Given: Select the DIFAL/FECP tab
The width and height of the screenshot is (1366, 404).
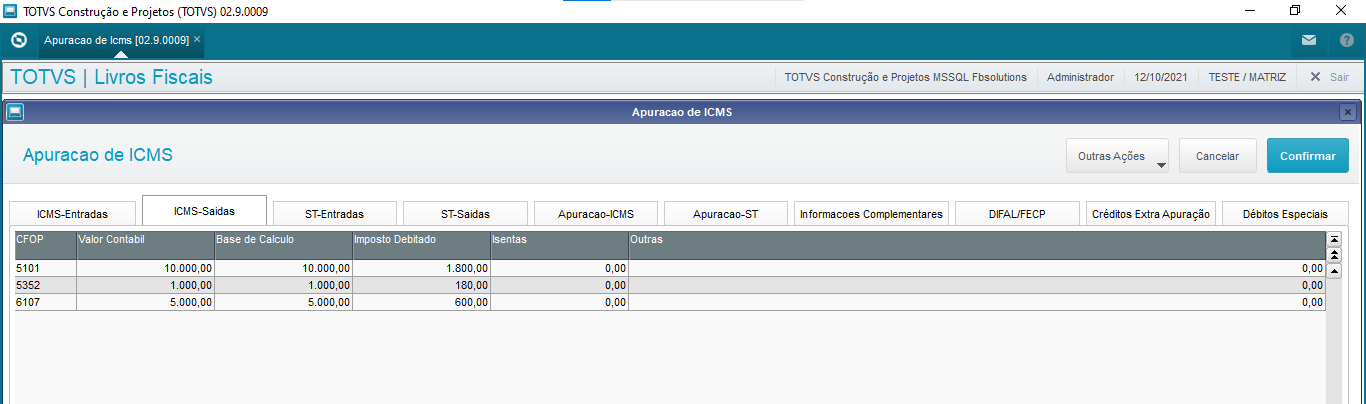Looking at the screenshot, I should click(x=1017, y=214).
